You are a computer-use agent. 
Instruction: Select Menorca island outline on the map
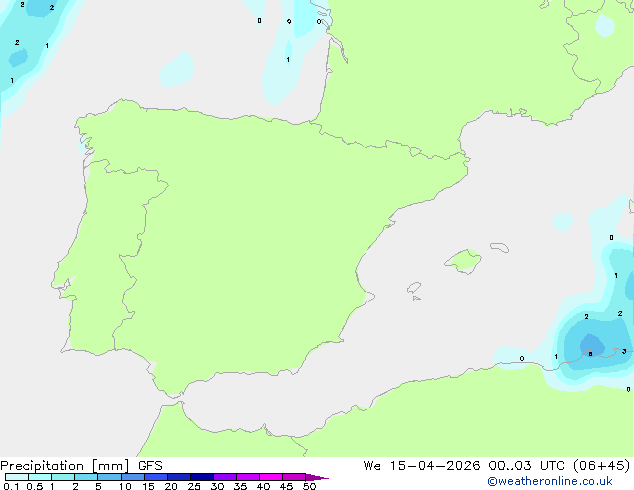500,247
